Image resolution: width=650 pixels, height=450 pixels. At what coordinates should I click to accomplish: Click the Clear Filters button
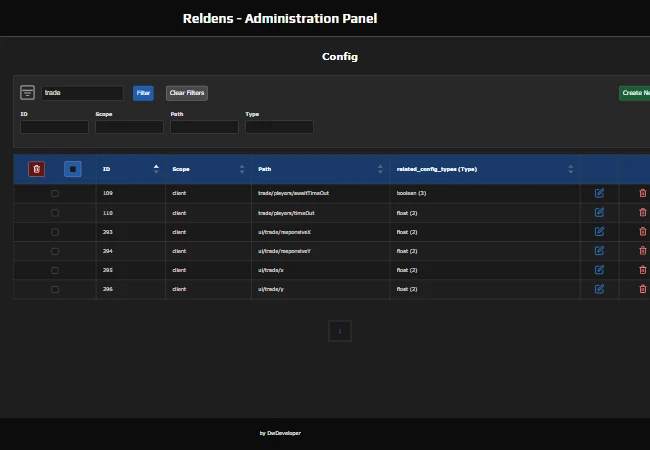[x=187, y=93]
